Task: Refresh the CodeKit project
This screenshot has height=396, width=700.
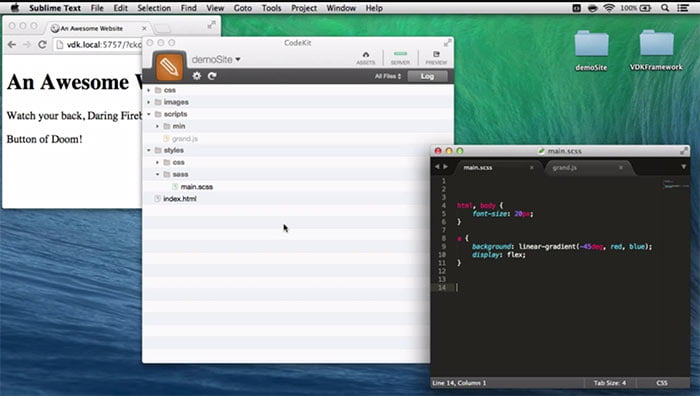Action: 212,76
